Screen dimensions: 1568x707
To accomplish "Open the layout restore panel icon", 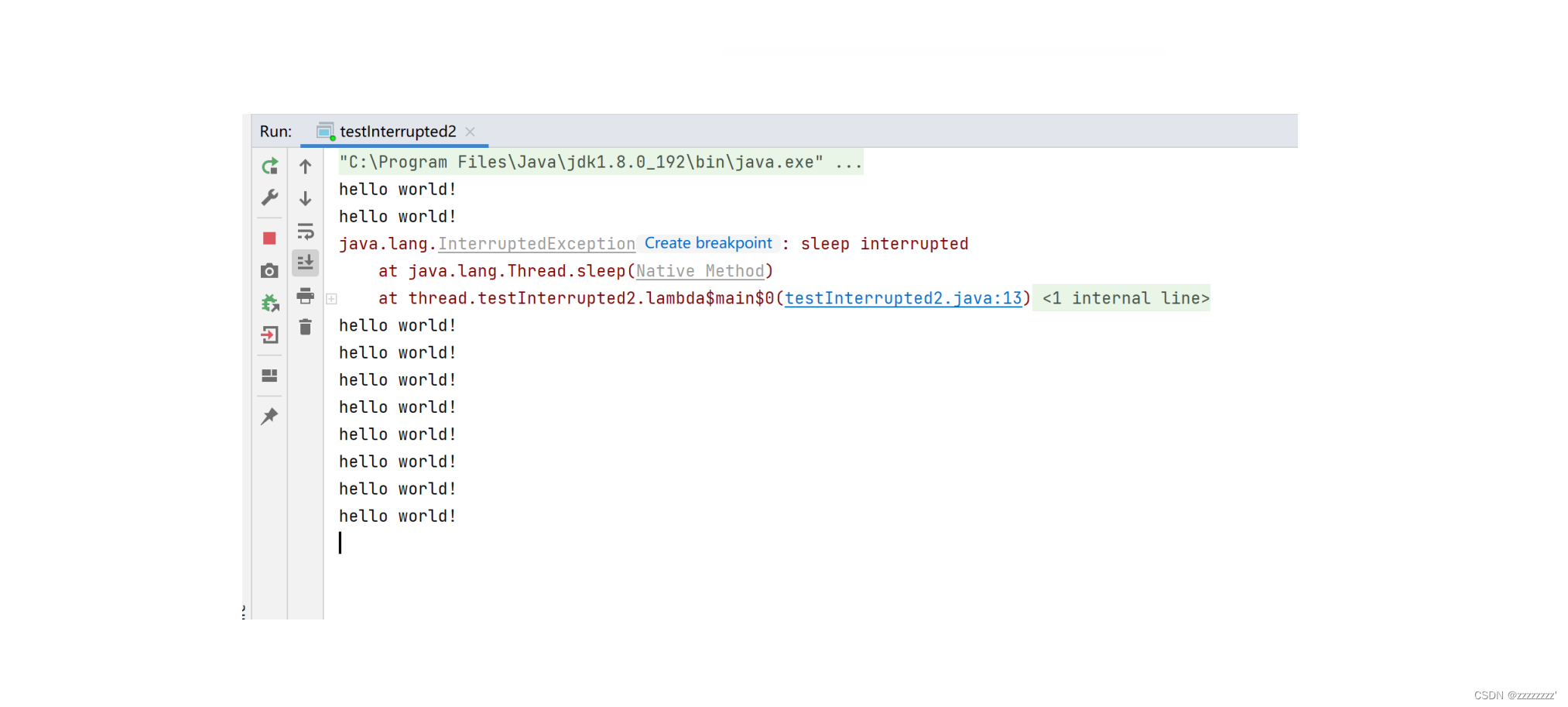I will pos(269,376).
